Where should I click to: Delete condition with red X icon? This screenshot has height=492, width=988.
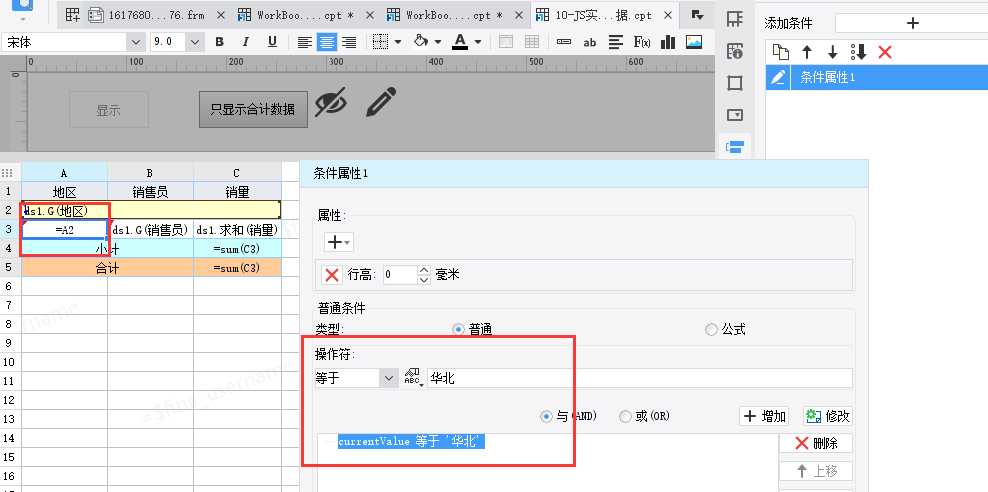tap(885, 52)
